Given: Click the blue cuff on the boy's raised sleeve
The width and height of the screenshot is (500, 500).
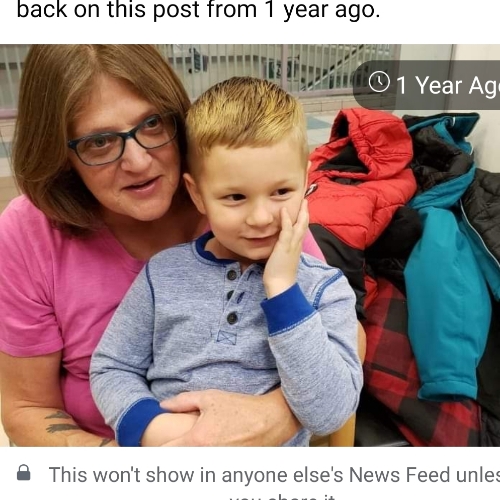Looking at the screenshot, I should tap(288, 308).
